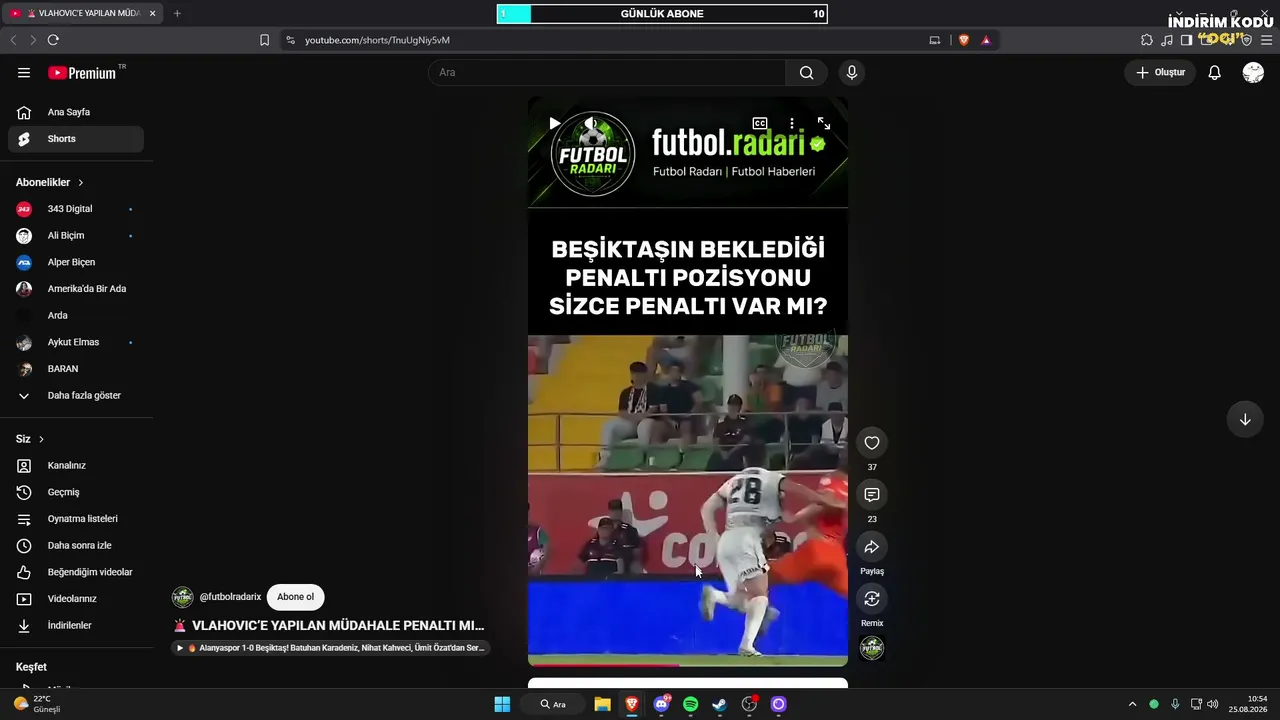Open the notifications bell
Image resolution: width=1280 pixels, height=720 pixels.
[x=1215, y=73]
